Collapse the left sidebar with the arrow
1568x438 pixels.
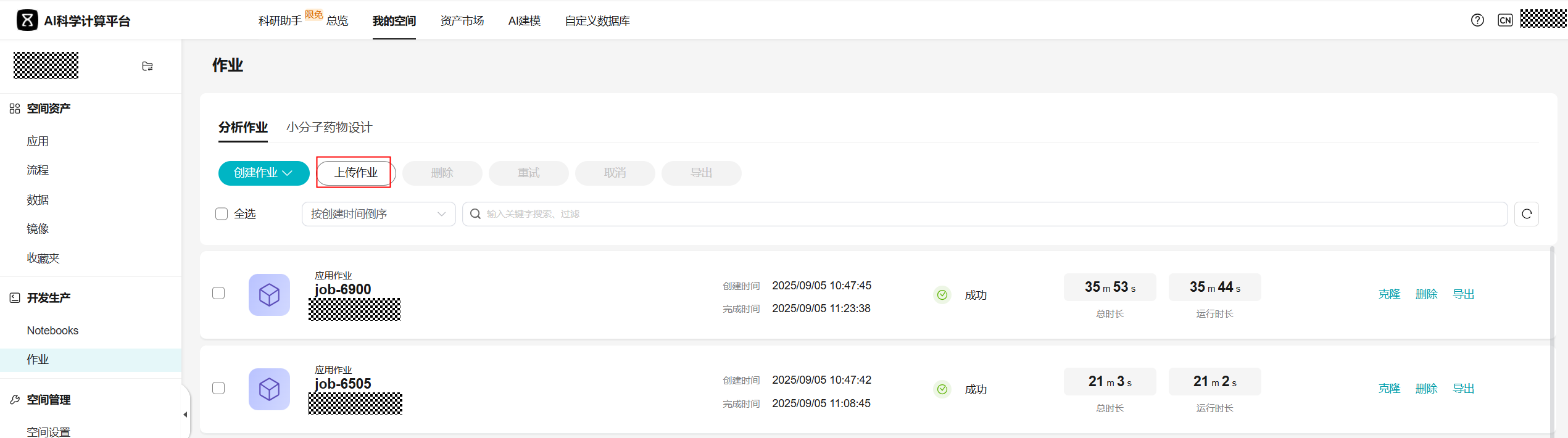(185, 415)
